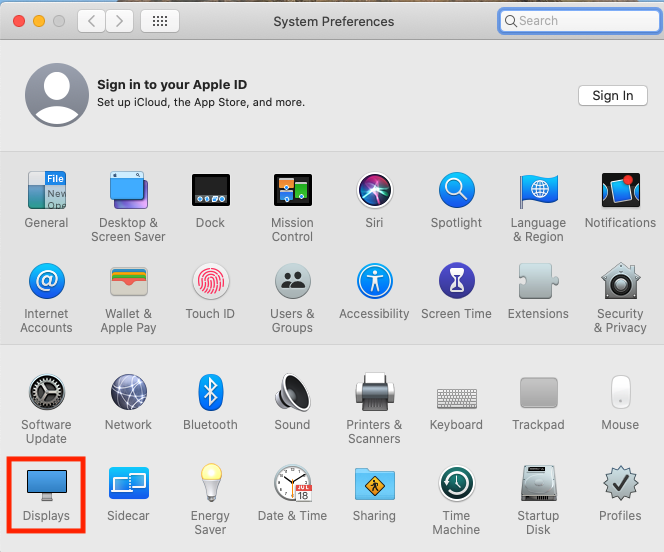Open Startup Disk settings

tap(538, 486)
